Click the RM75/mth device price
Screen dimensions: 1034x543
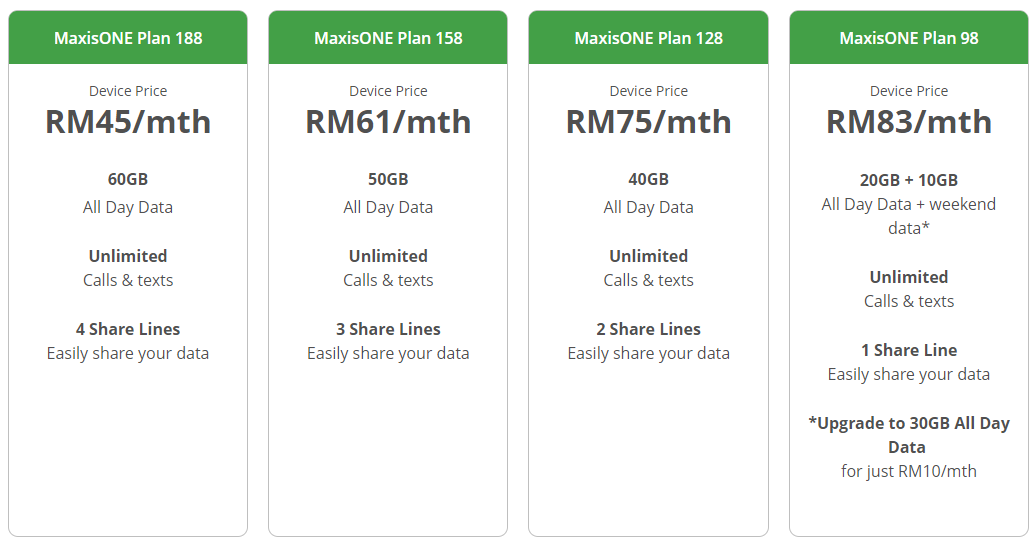[x=648, y=122]
